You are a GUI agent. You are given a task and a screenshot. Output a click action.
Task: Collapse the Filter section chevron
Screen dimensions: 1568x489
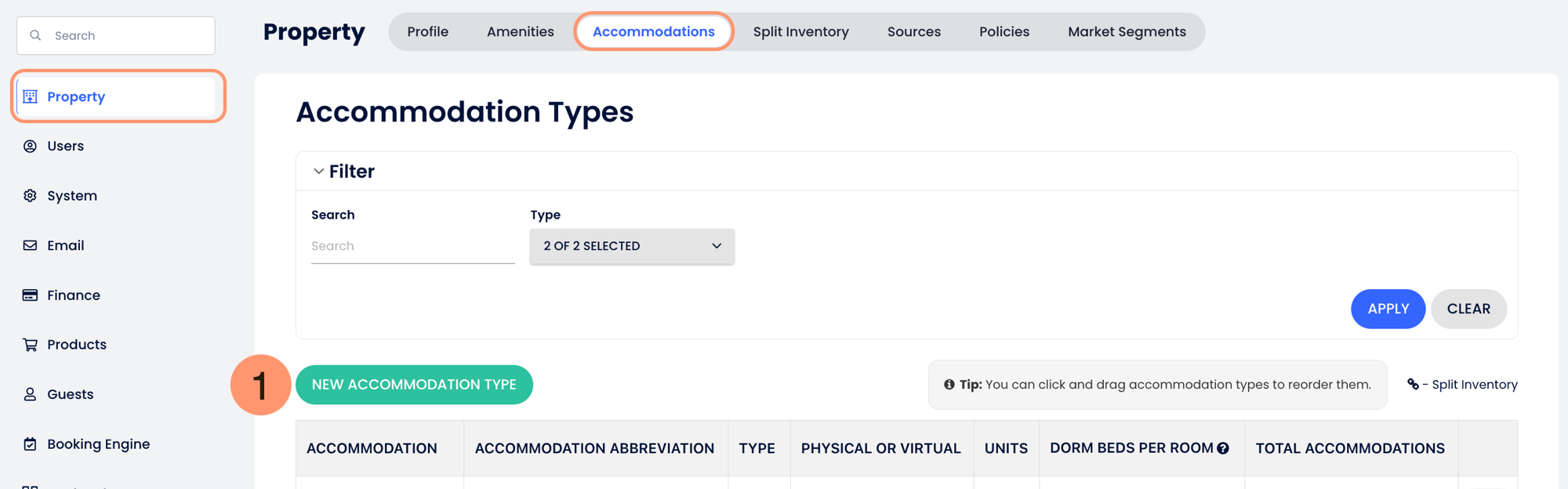[x=318, y=172]
